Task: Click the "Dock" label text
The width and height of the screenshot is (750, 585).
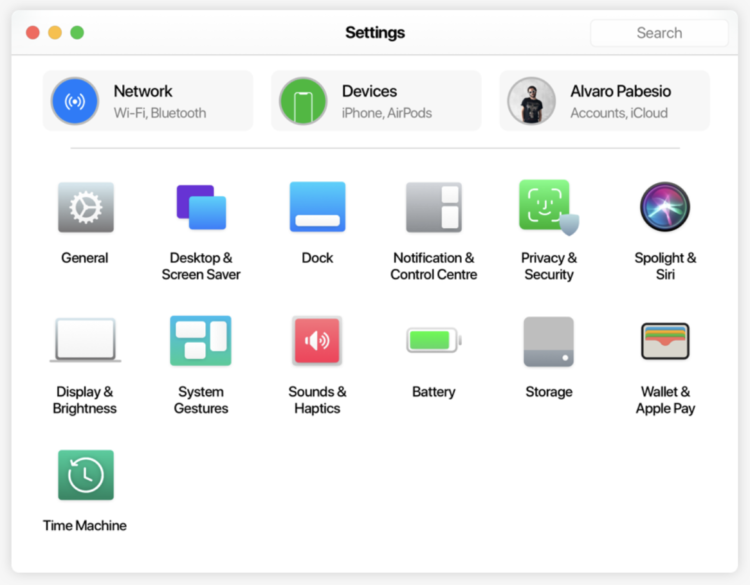Action: point(317,258)
